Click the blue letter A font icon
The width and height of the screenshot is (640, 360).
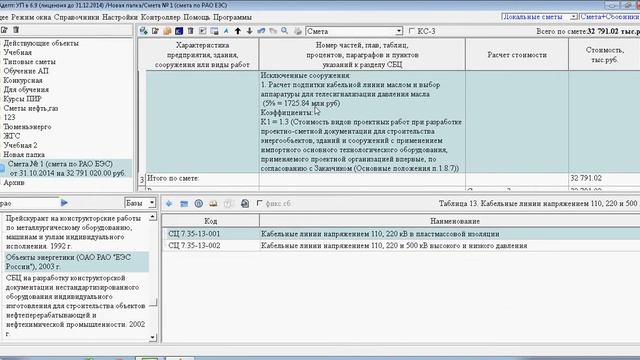coord(226,31)
